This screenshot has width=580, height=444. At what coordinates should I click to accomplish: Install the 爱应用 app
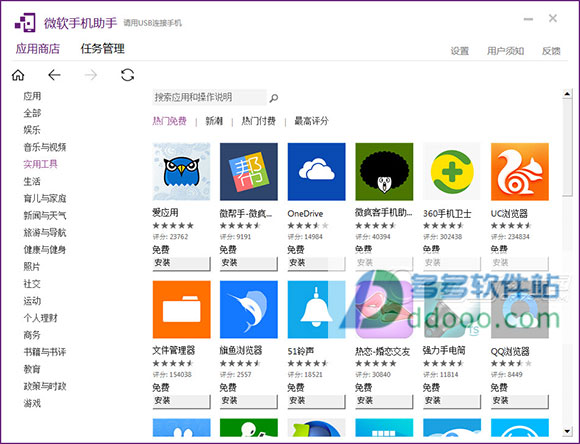(181, 263)
